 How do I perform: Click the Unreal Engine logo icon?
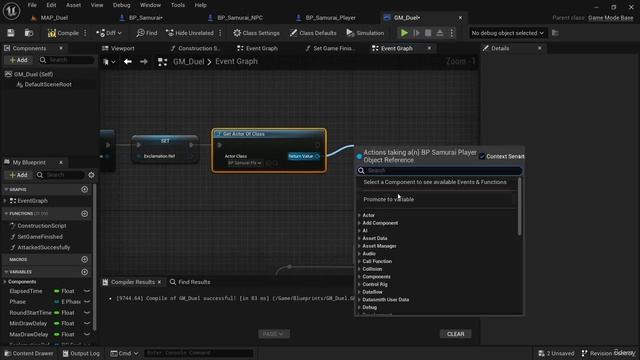[x=11, y=11]
